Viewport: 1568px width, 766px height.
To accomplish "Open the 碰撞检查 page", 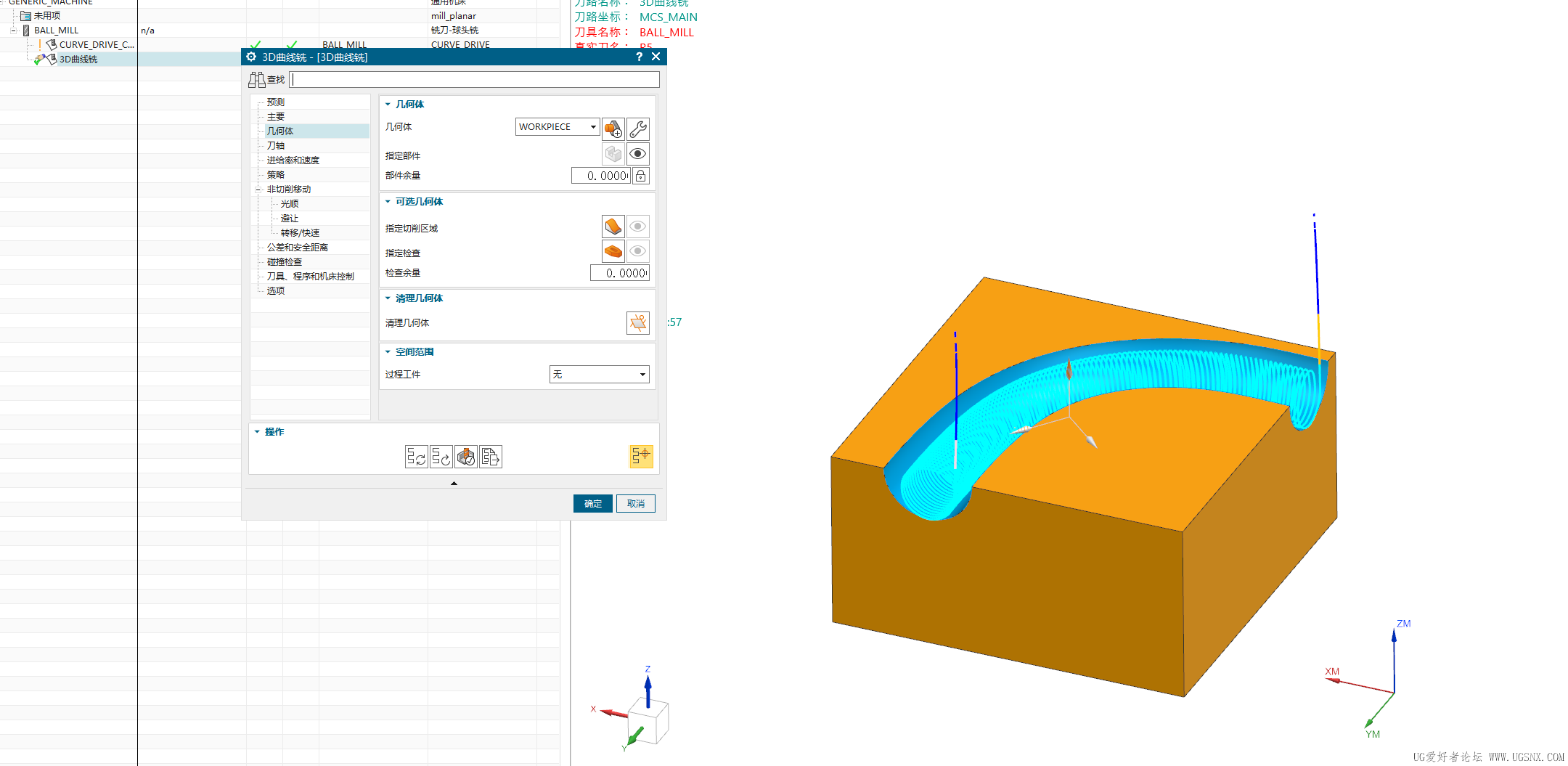I will tap(285, 262).
